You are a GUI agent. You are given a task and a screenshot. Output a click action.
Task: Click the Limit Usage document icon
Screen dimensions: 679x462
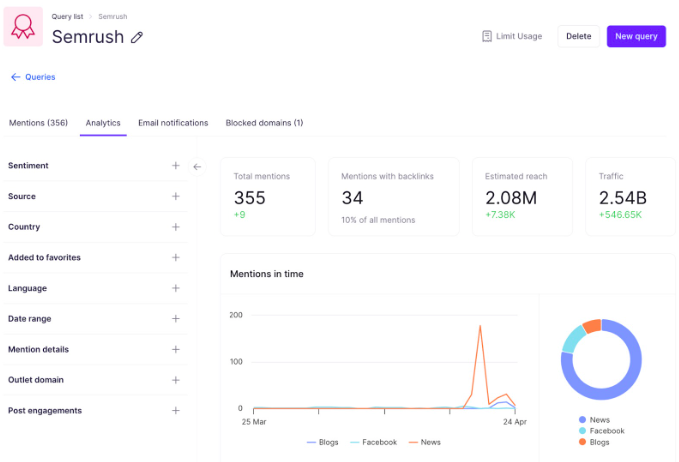click(x=487, y=36)
